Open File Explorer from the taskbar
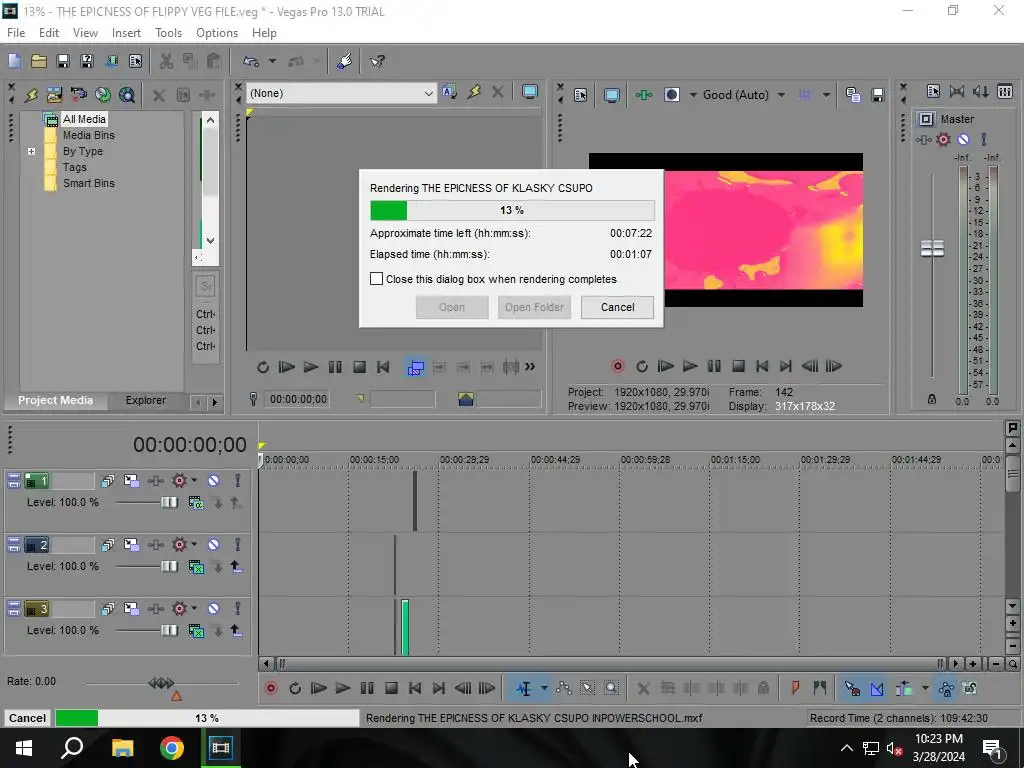Image resolution: width=1024 pixels, height=768 pixels. [x=123, y=748]
